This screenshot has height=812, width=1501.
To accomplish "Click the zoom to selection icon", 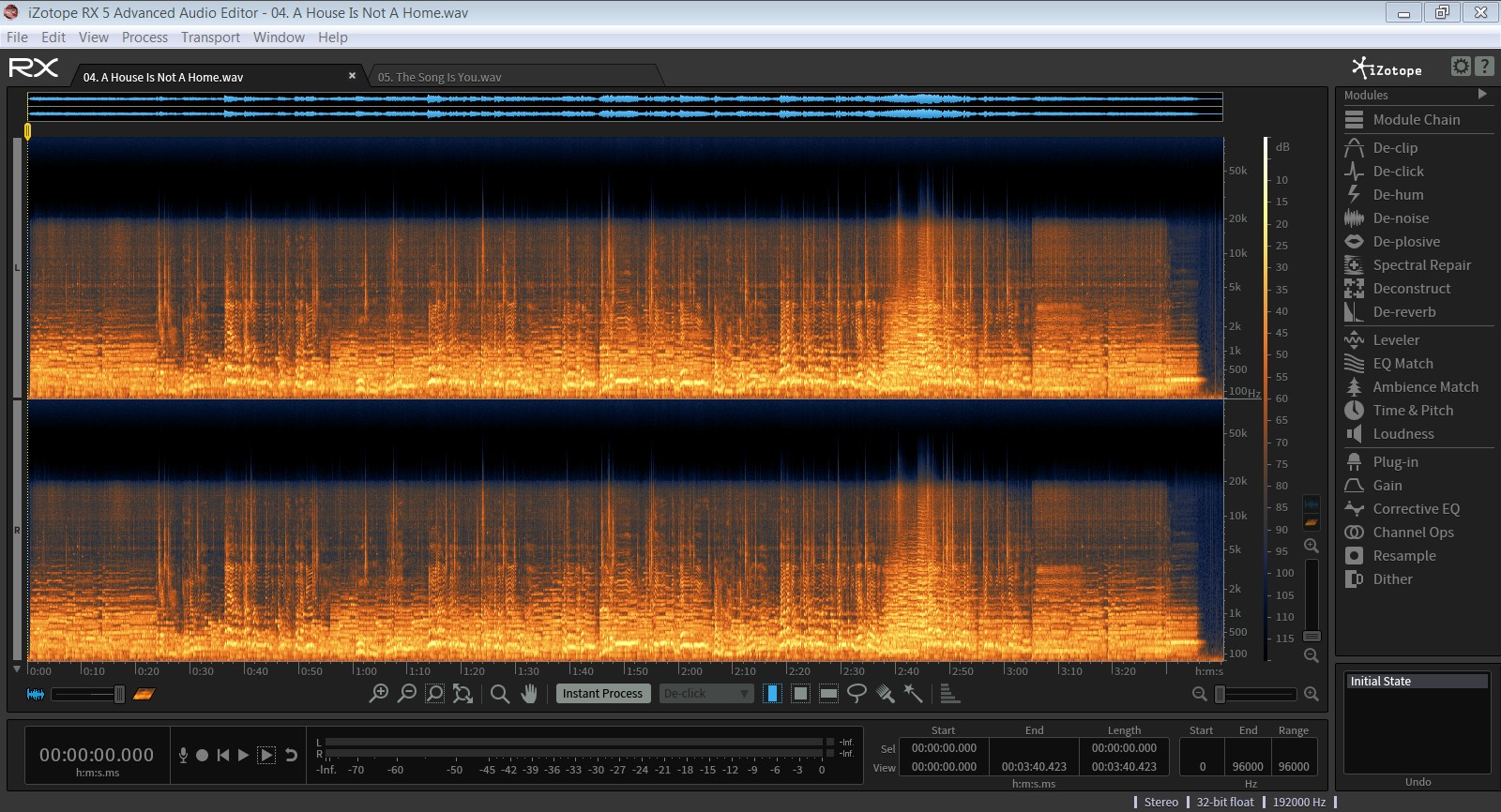I will 434,694.
